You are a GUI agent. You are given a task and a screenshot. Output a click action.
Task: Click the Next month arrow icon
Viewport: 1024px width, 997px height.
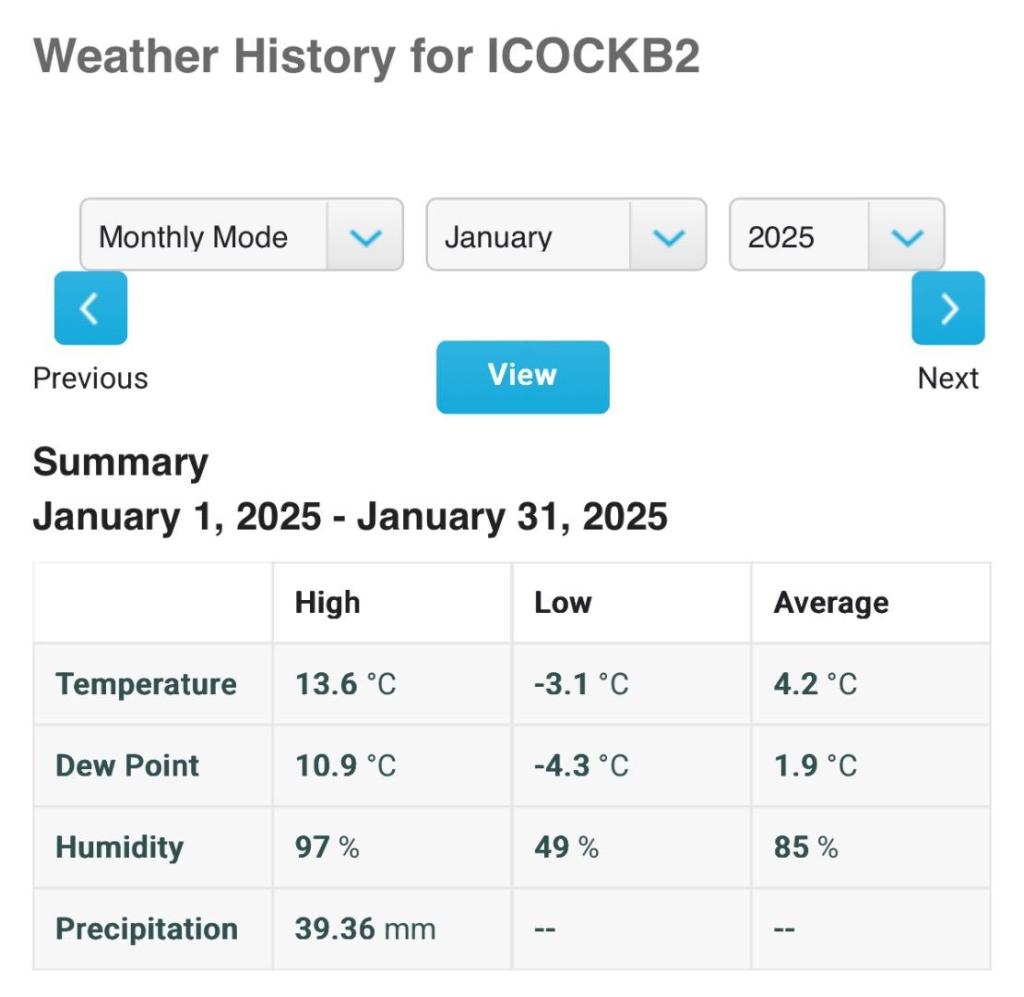pos(947,308)
